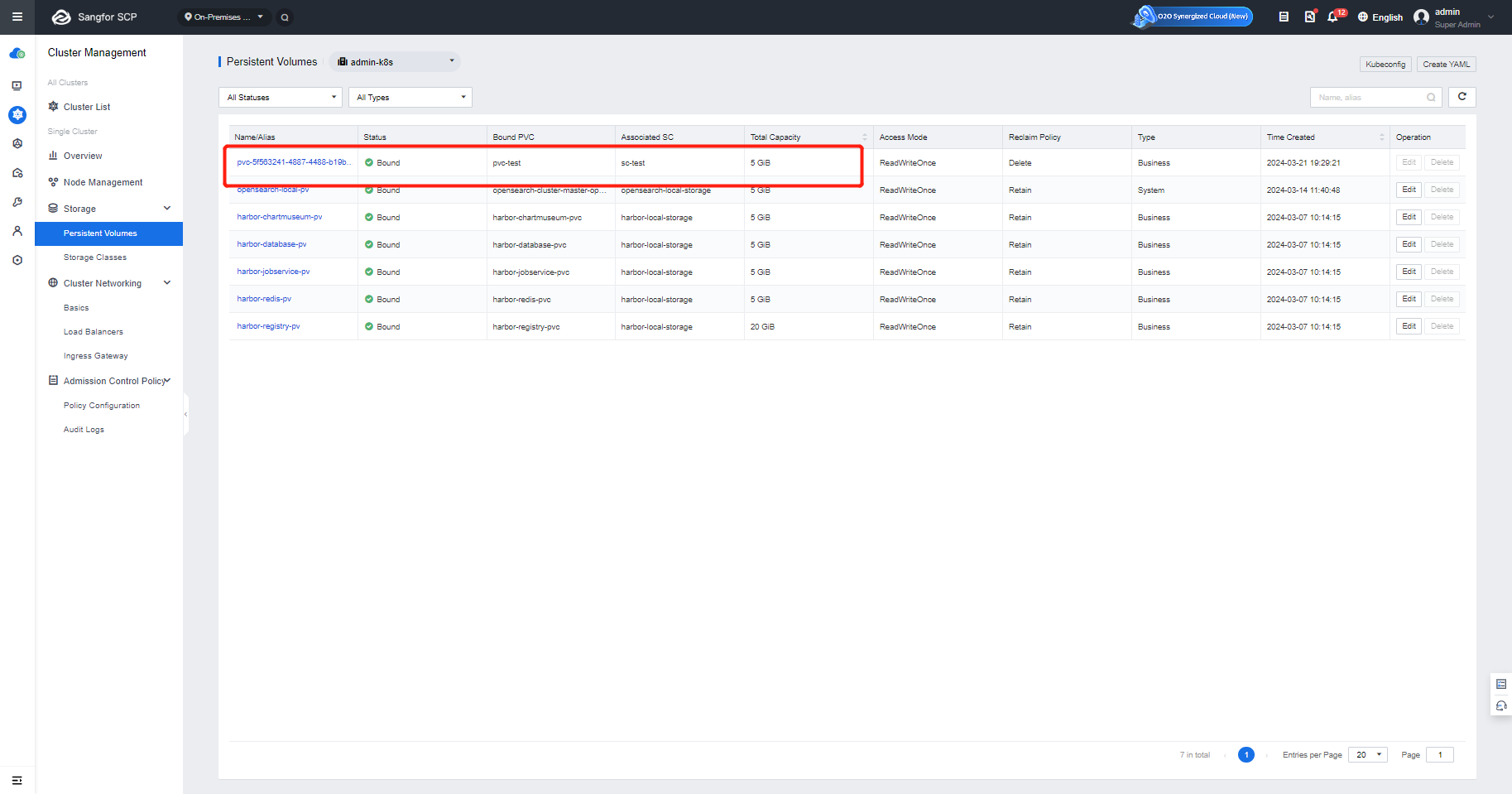Open the task list icon in header
Screen dimensions: 1512x794
(x=1284, y=17)
